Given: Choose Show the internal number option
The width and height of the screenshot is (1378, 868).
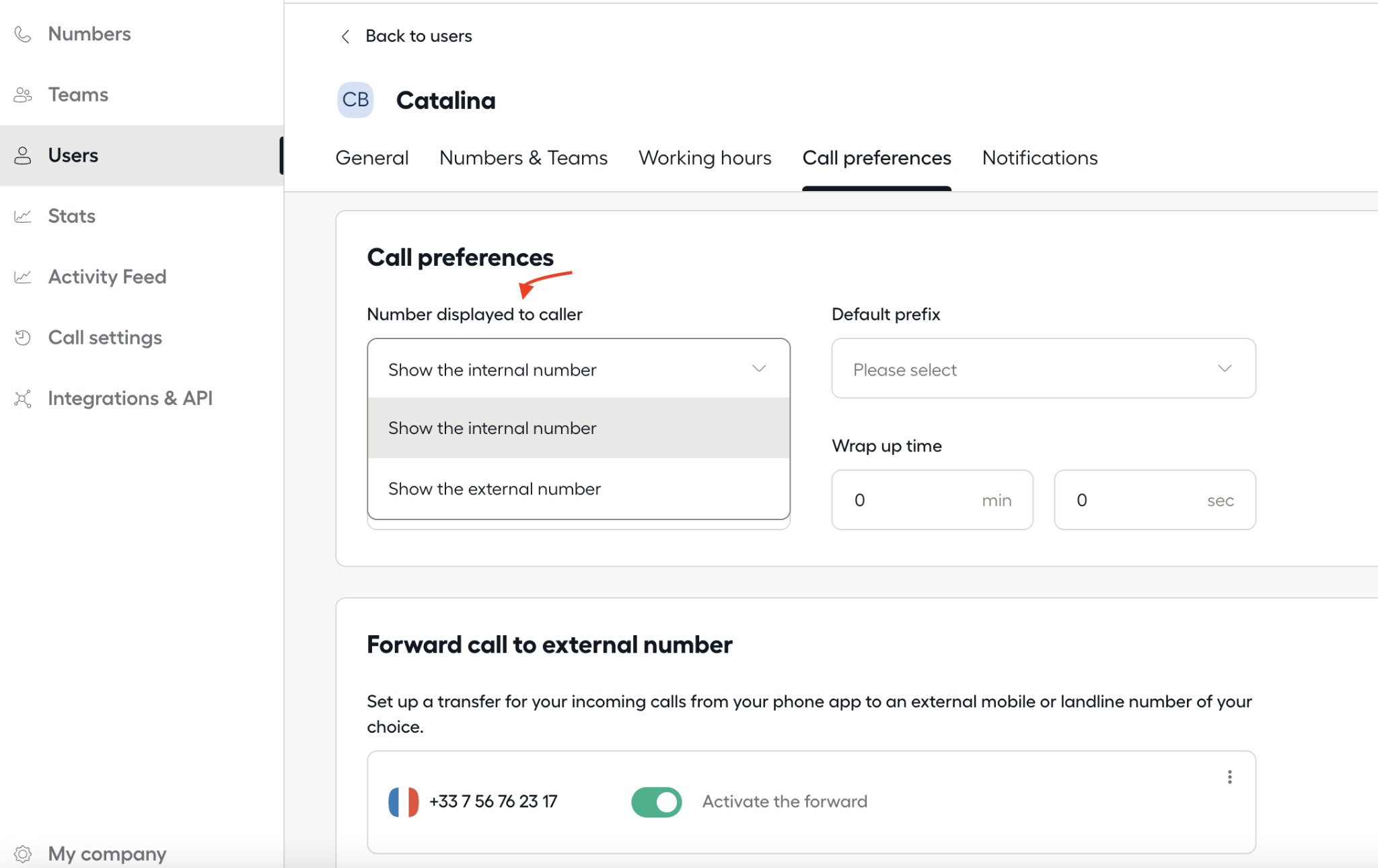Looking at the screenshot, I should point(579,428).
